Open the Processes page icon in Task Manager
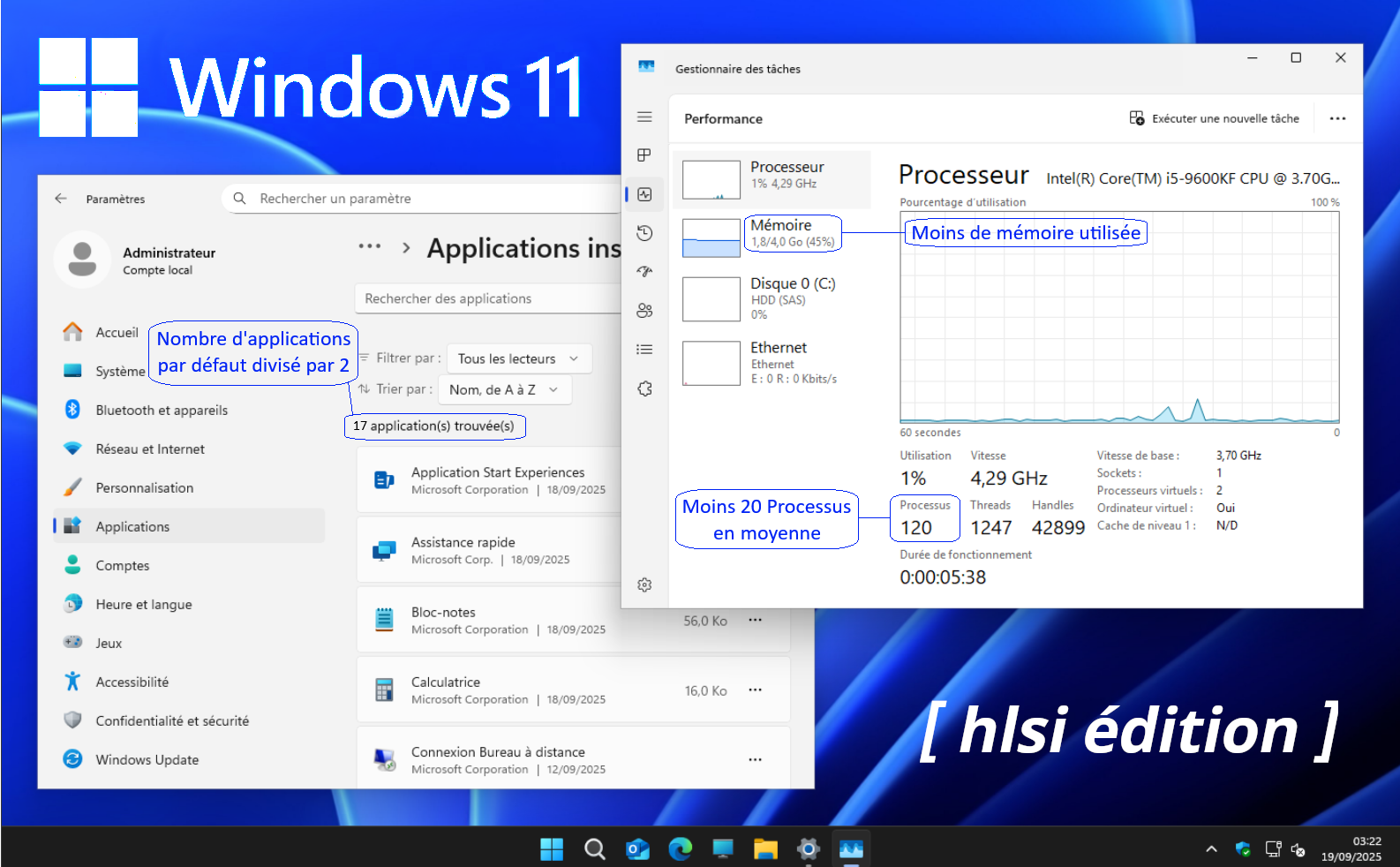This screenshot has width=1400, height=867. 644,155
